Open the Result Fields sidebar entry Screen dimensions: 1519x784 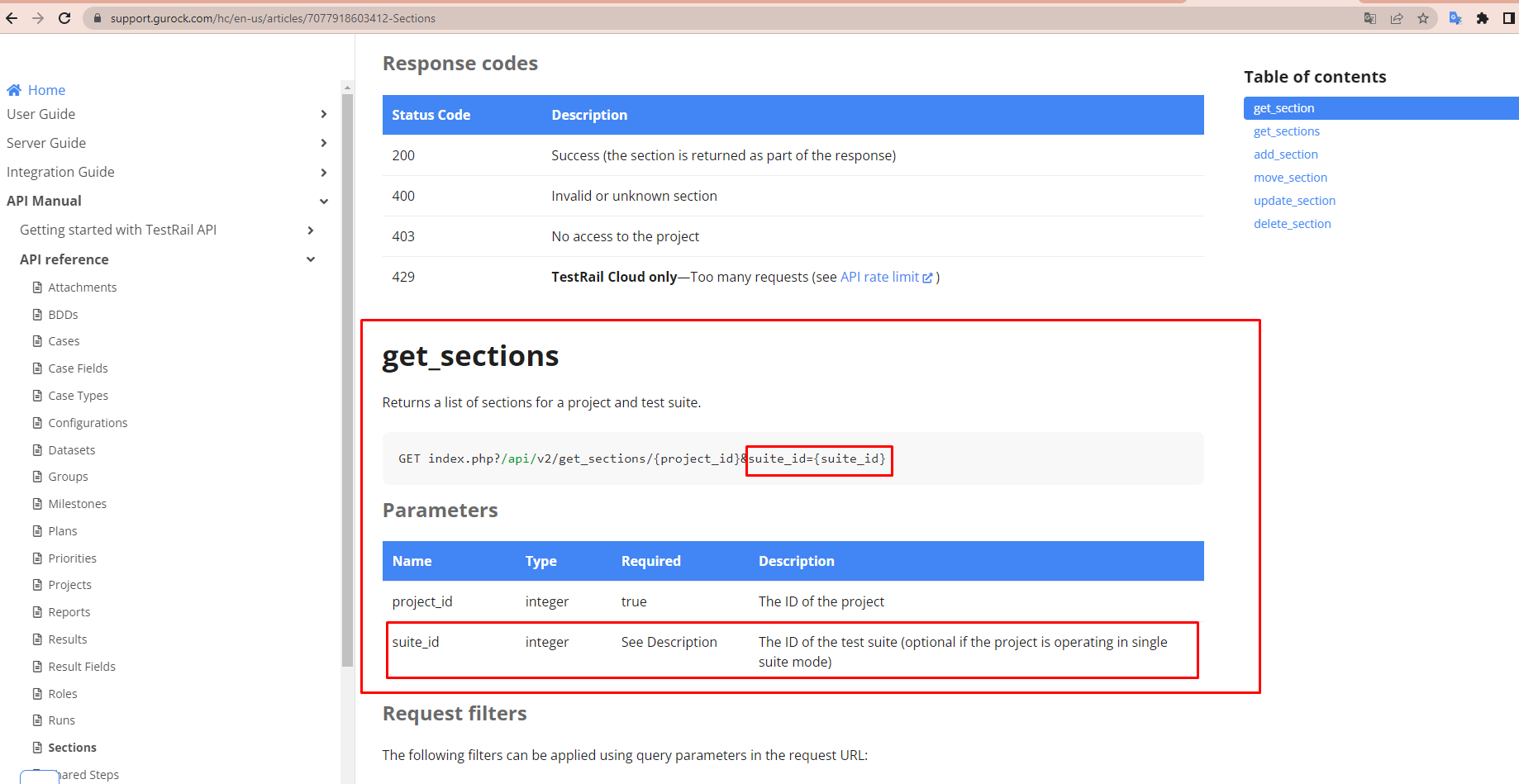click(x=82, y=667)
